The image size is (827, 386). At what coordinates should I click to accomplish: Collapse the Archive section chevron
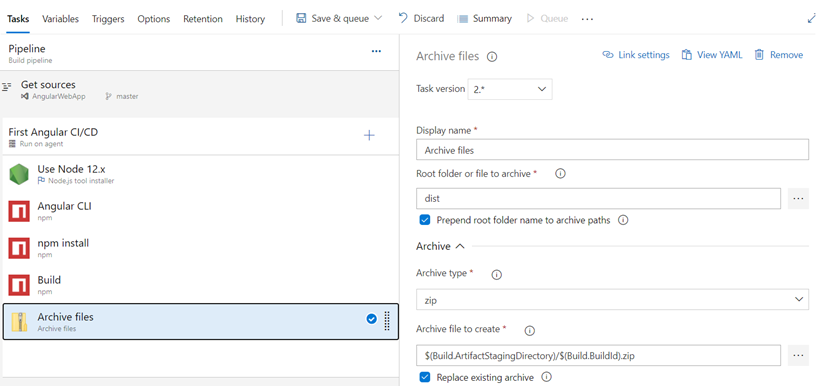(459, 246)
